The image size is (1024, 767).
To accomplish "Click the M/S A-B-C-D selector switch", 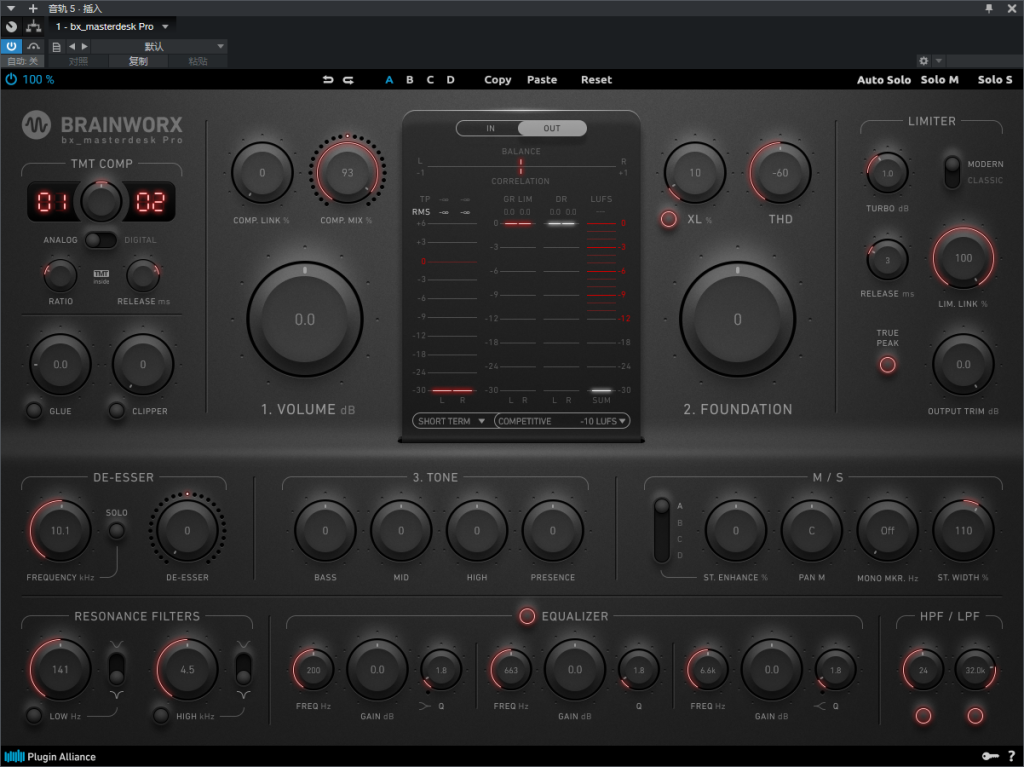I will [662, 530].
